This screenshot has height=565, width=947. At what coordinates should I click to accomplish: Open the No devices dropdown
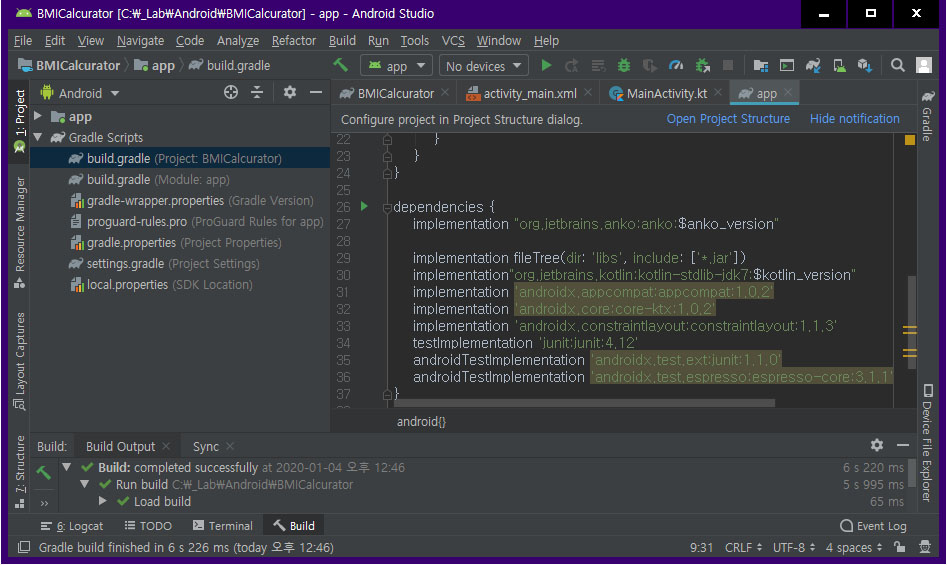[x=484, y=65]
